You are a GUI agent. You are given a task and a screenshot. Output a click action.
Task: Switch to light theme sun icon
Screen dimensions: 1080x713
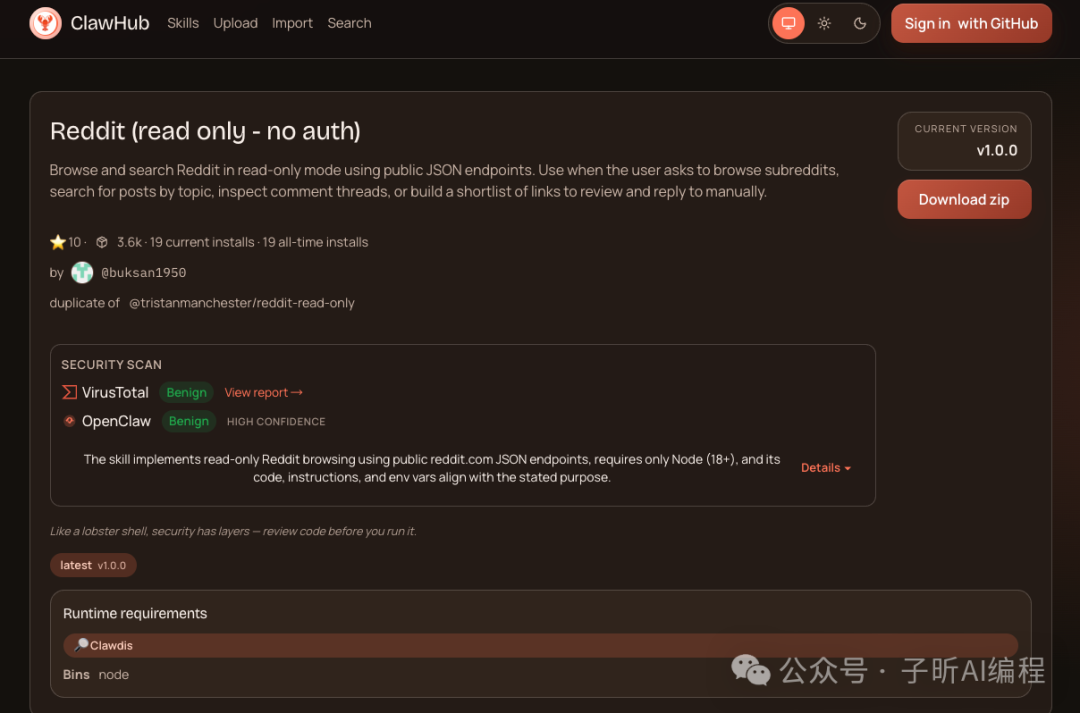pos(824,23)
